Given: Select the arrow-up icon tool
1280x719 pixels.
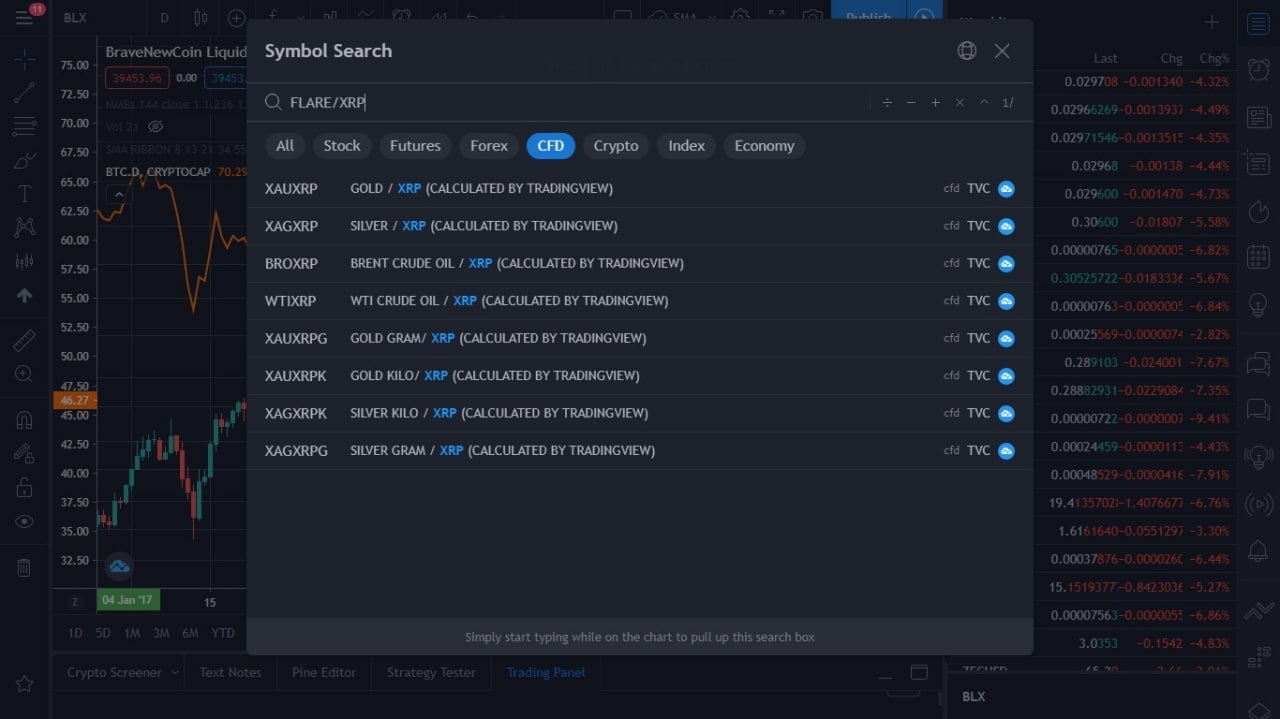Looking at the screenshot, I should pyautogui.click(x=24, y=295).
